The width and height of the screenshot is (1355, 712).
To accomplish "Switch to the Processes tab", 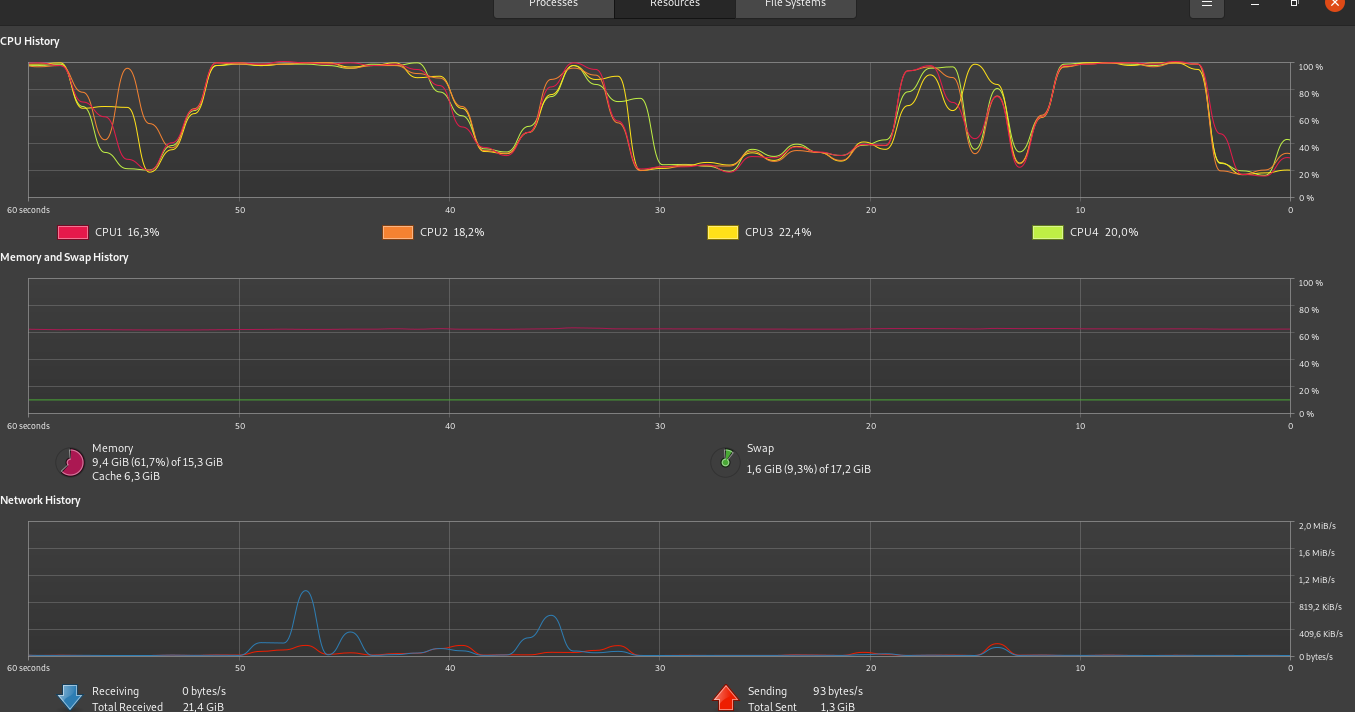I will pos(553,6).
